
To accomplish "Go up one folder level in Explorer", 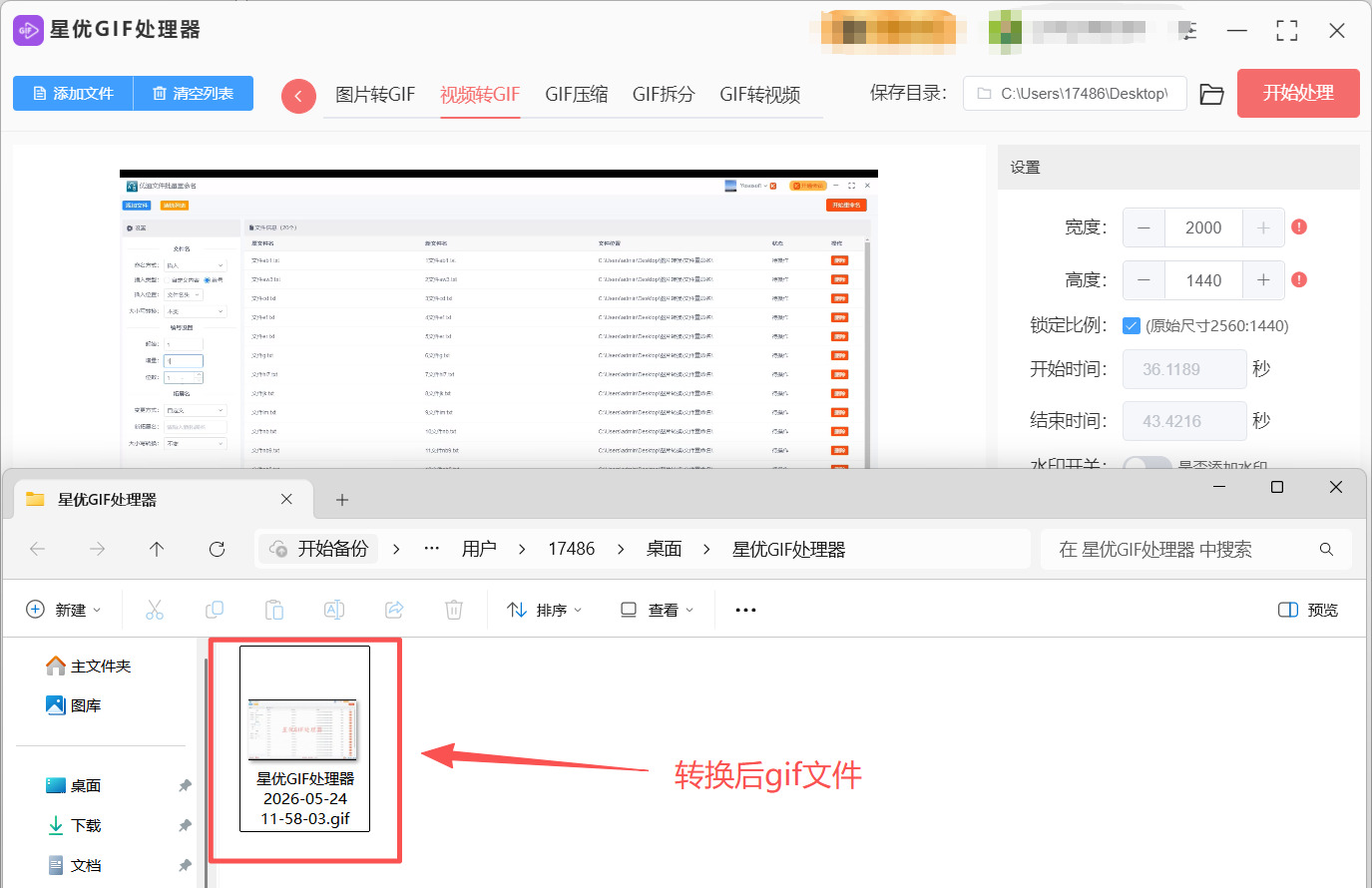I will tap(157, 549).
